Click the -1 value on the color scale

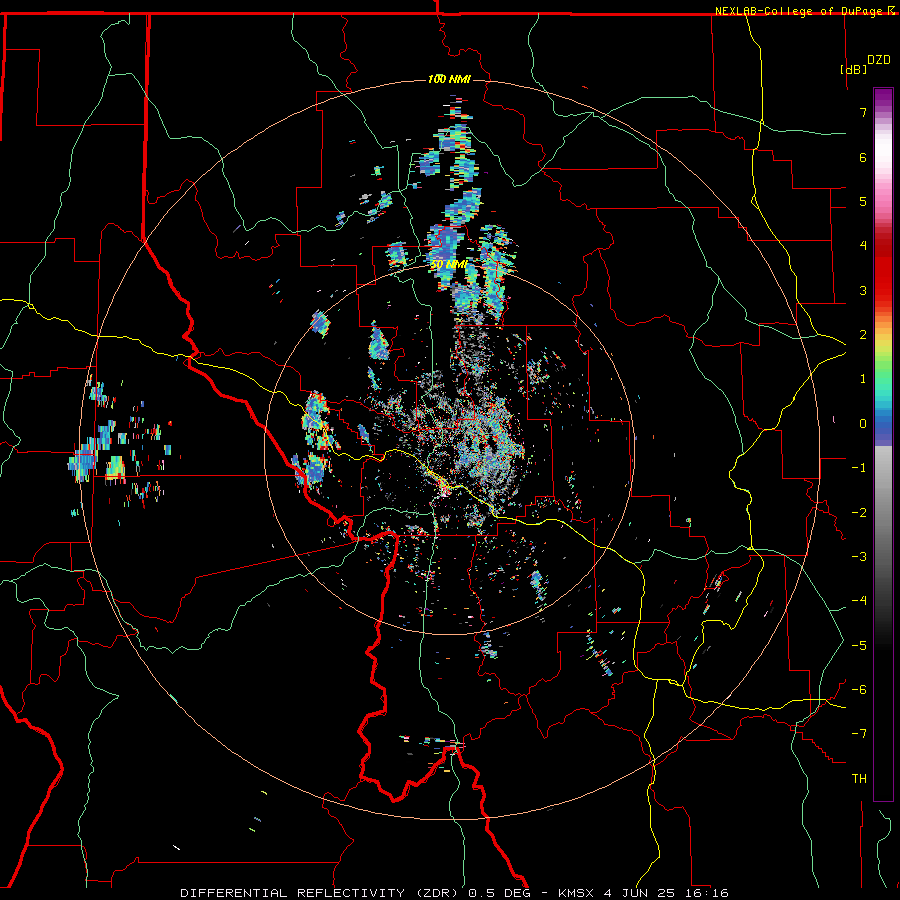pos(859,468)
